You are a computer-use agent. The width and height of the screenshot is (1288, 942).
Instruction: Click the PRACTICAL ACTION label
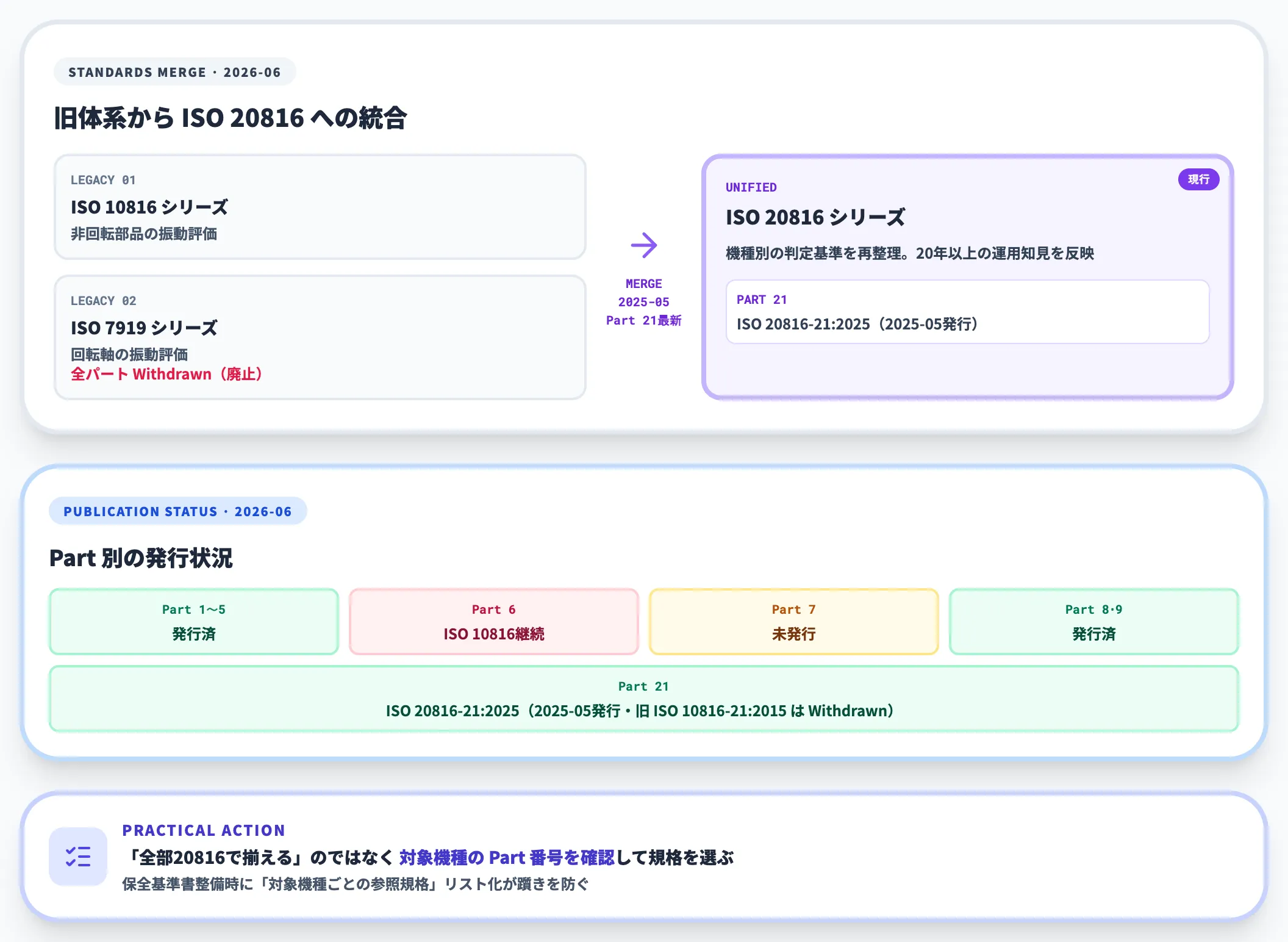coord(204,830)
